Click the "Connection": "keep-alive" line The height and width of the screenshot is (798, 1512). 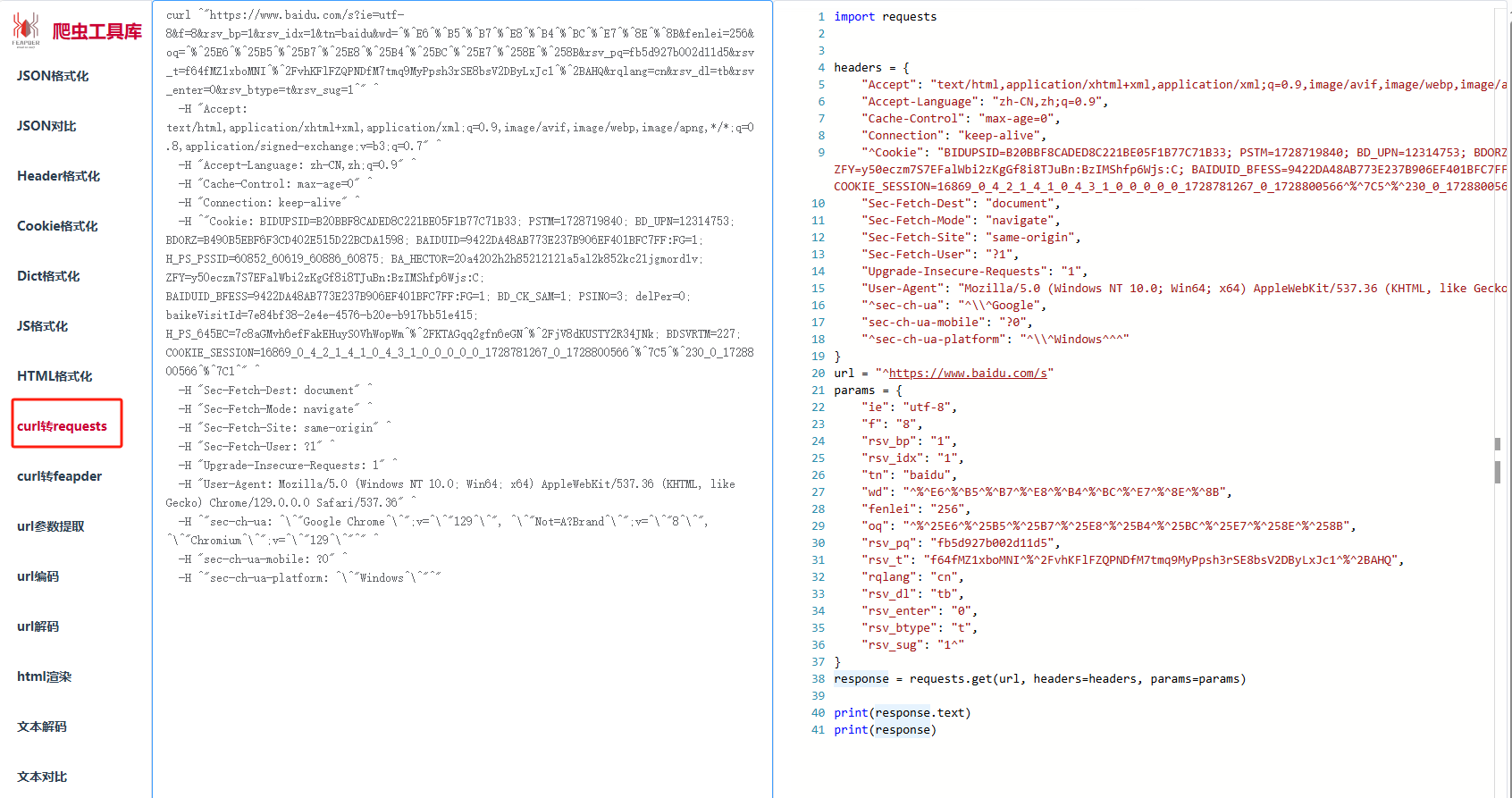click(953, 136)
